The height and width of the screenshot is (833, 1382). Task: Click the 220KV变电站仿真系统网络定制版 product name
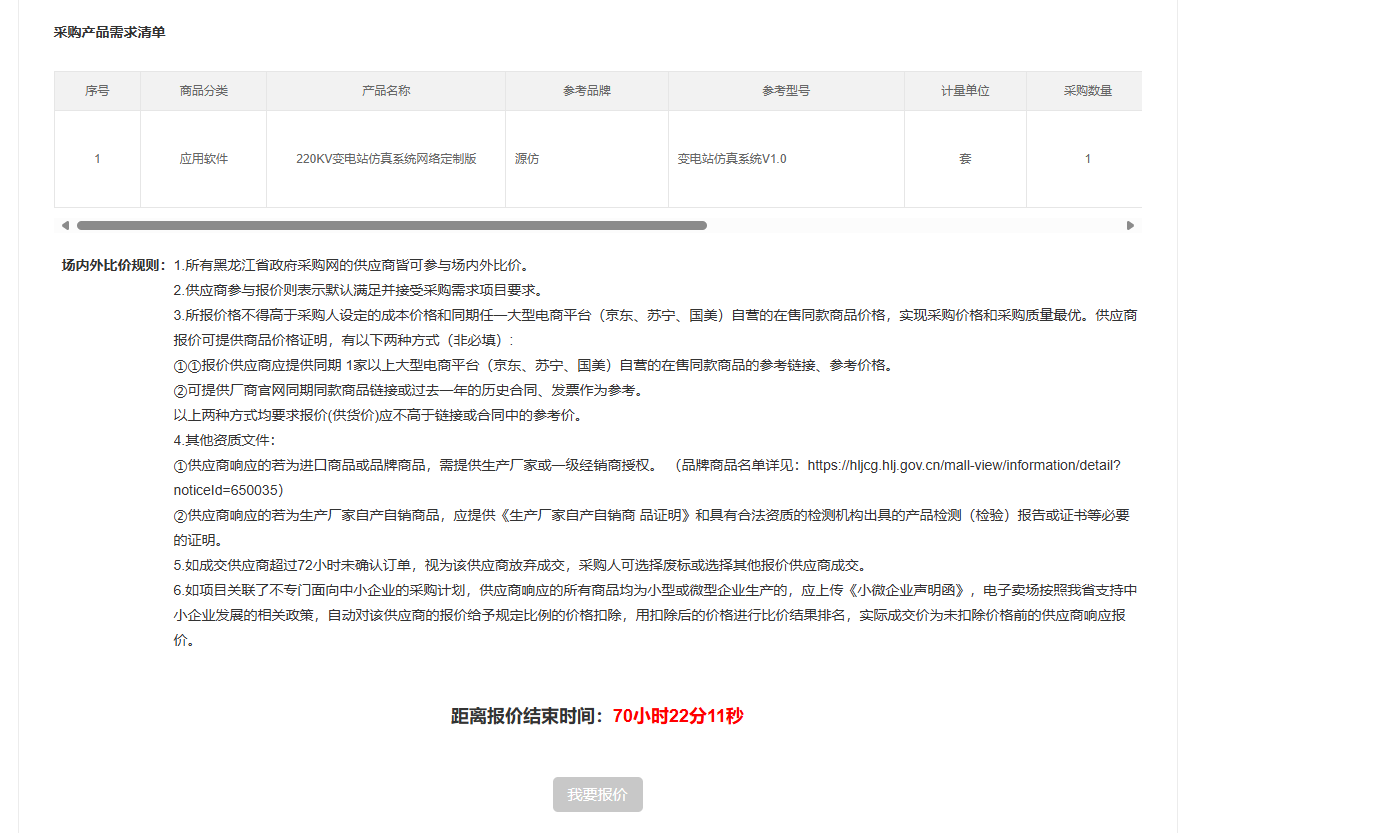pyautogui.click(x=385, y=159)
